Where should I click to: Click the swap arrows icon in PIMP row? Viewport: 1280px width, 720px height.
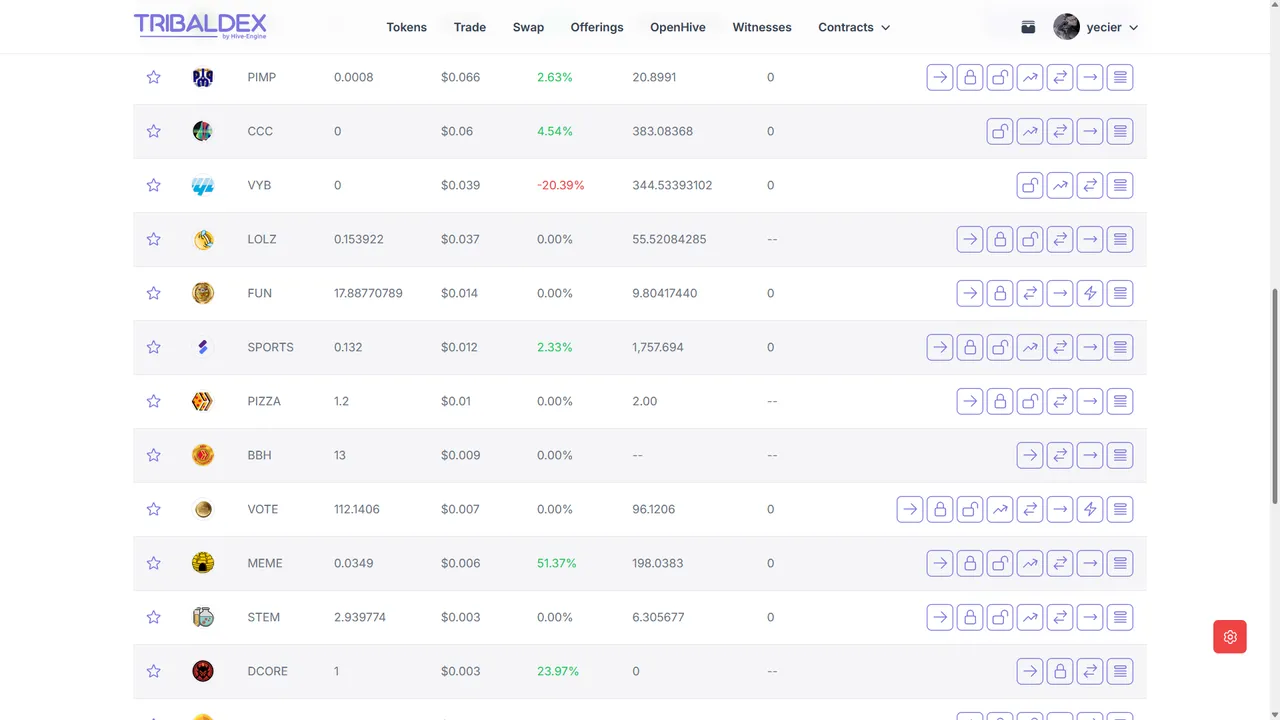tap(1060, 77)
